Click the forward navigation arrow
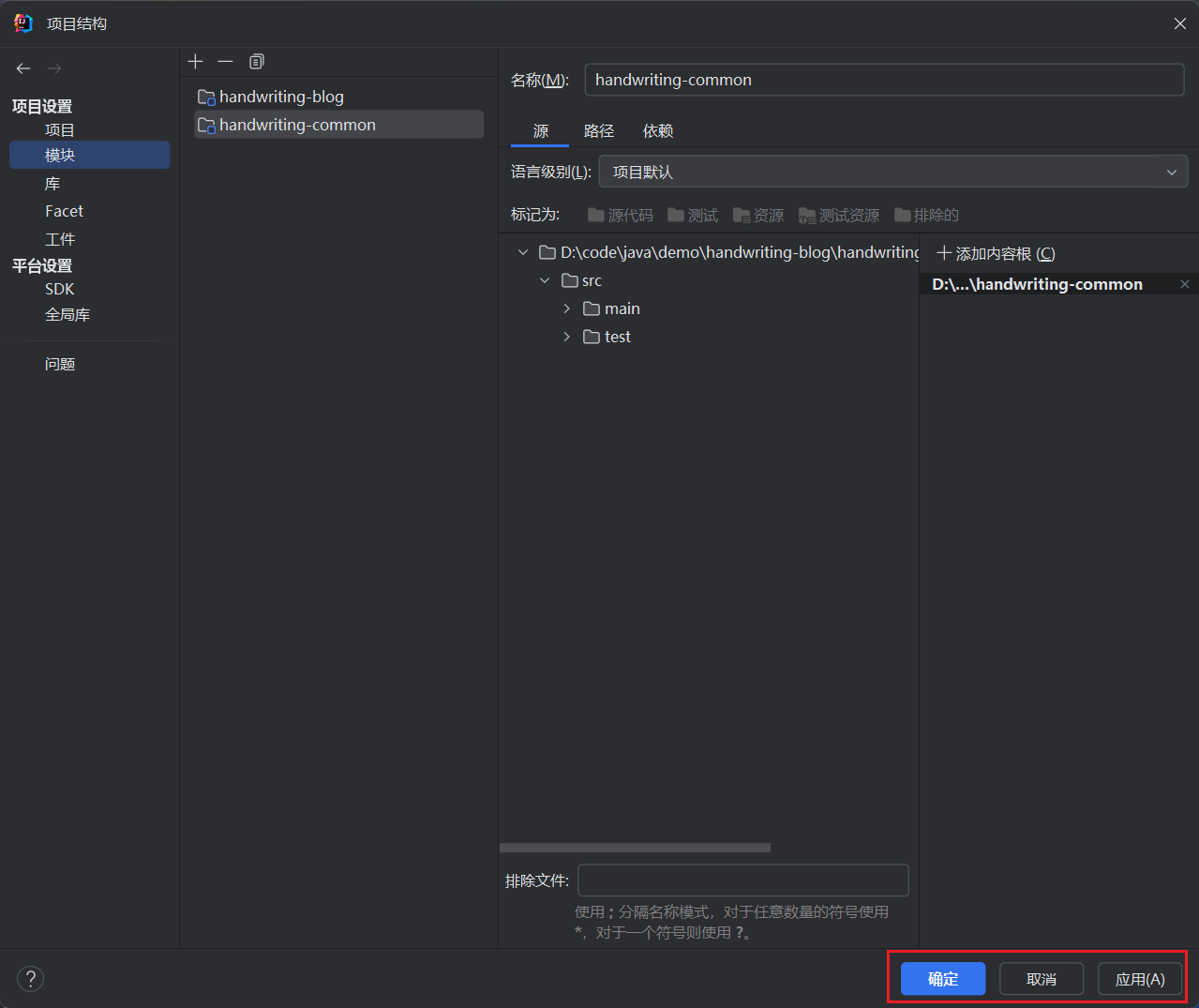 click(54, 68)
